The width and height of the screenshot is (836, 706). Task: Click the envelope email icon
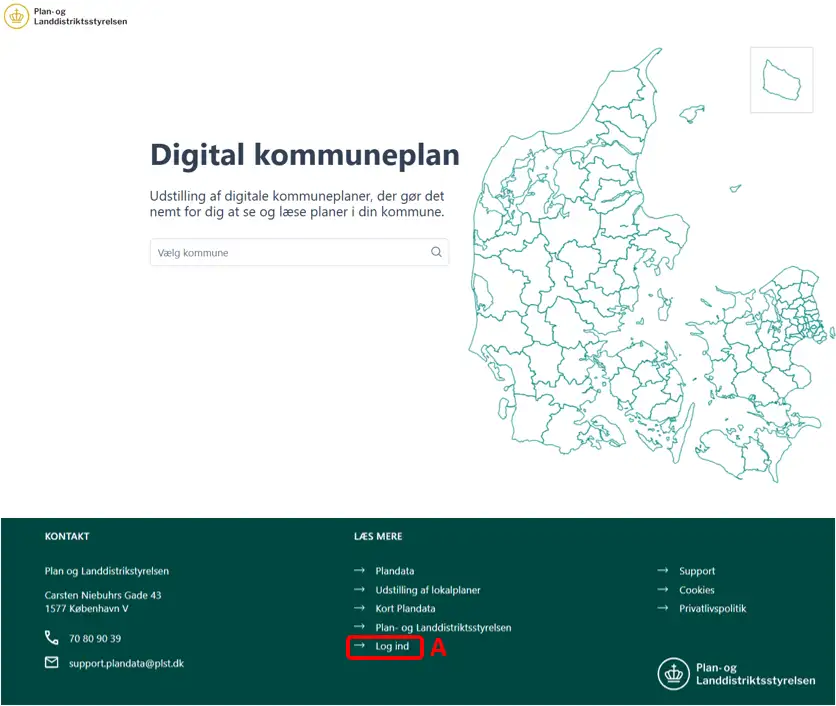[52, 663]
